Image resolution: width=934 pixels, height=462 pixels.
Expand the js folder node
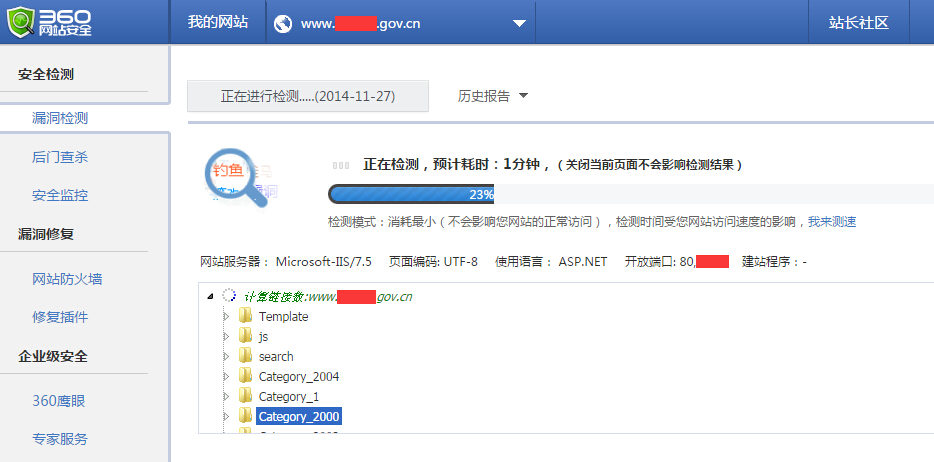pos(226,336)
